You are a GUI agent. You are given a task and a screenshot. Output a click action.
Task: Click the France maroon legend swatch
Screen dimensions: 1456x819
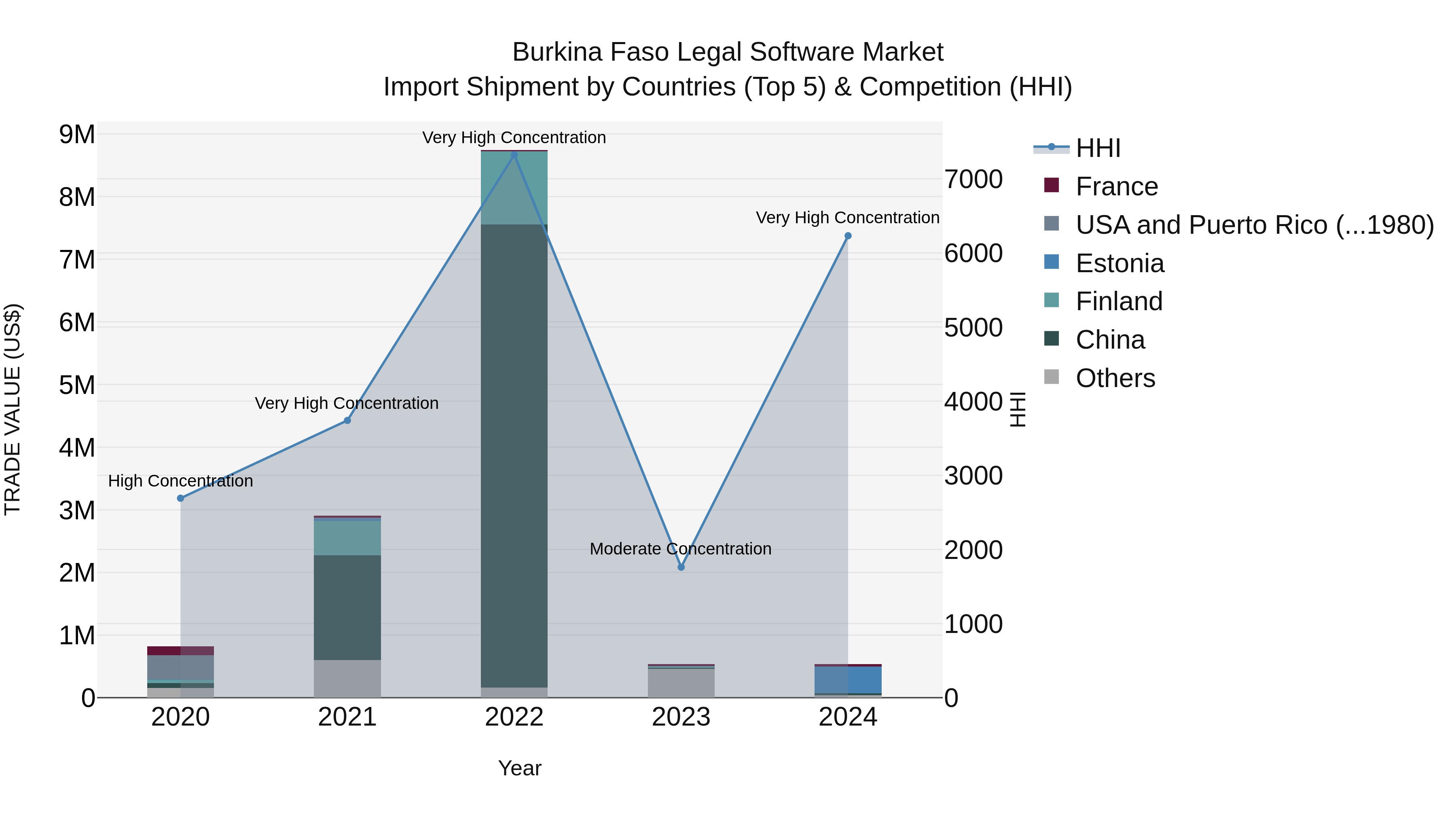click(1051, 185)
